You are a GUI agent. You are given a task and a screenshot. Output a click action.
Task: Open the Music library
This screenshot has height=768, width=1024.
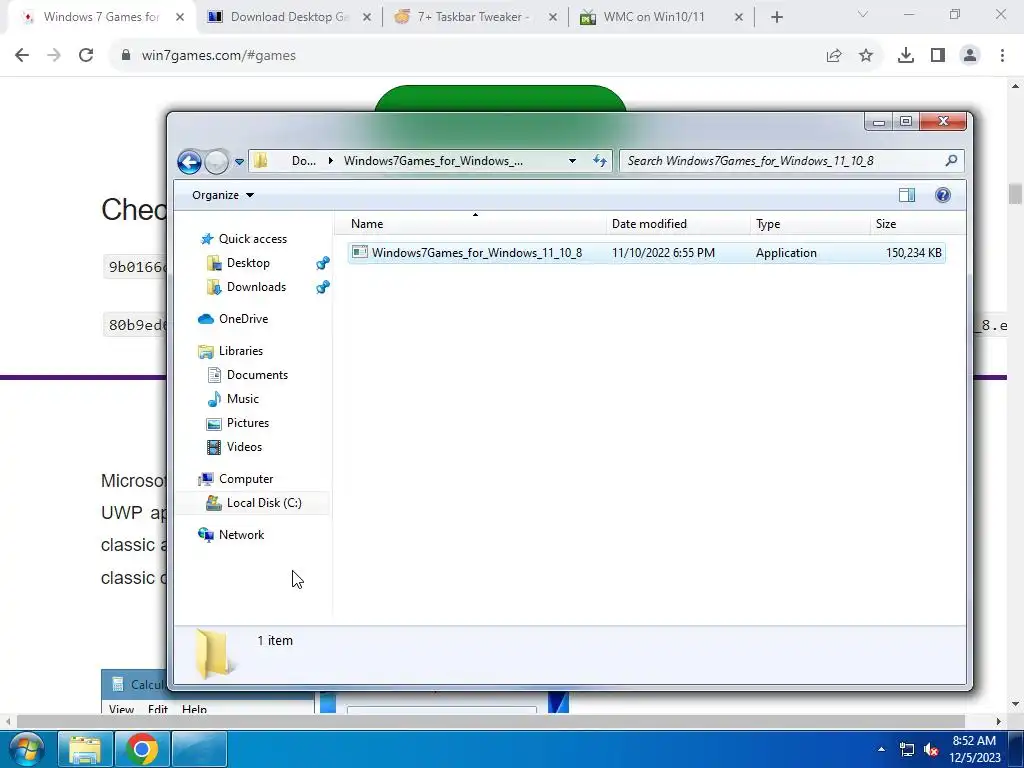pyautogui.click(x=242, y=399)
